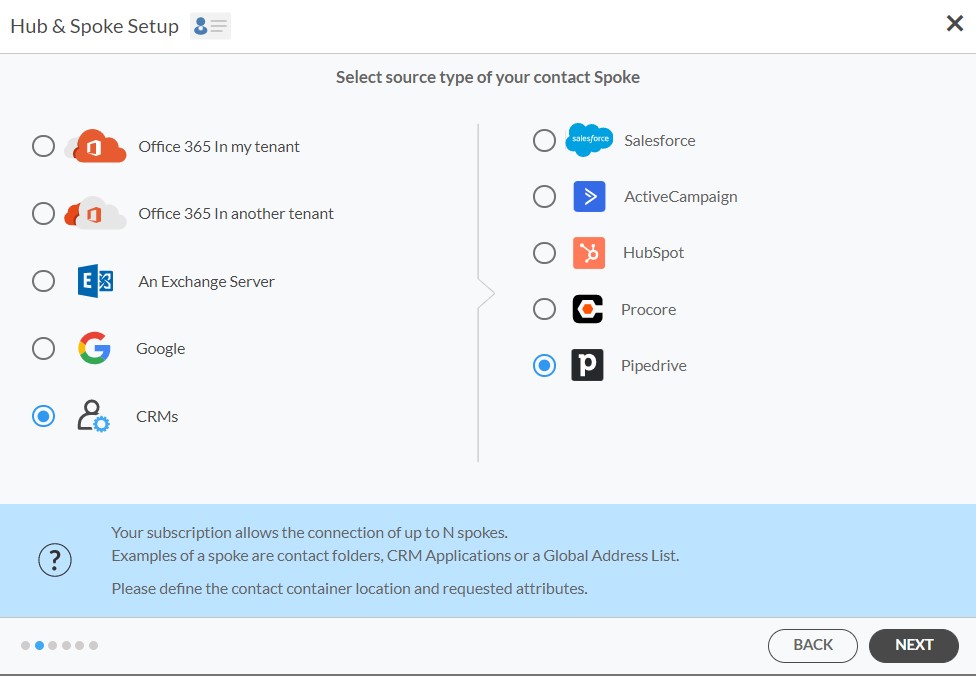This screenshot has height=676, width=976.
Task: Click the Office 365 my tenant cloud icon
Action: pos(96,146)
